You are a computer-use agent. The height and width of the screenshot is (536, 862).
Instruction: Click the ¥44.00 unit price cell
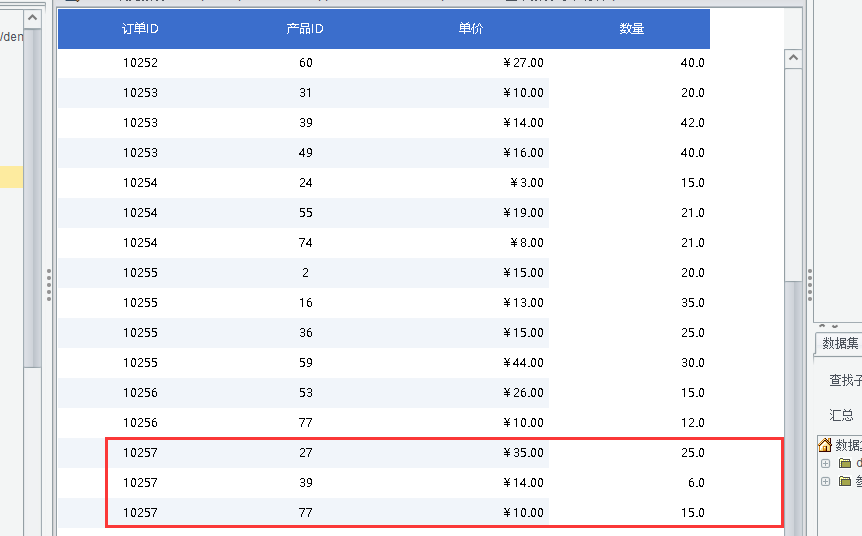pyautogui.click(x=524, y=363)
